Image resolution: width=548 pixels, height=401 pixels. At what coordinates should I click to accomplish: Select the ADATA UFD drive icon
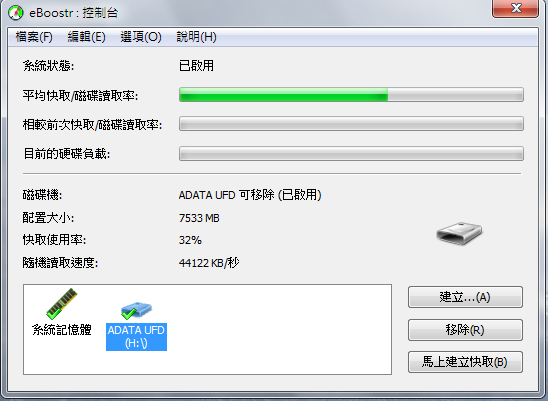coord(136,310)
